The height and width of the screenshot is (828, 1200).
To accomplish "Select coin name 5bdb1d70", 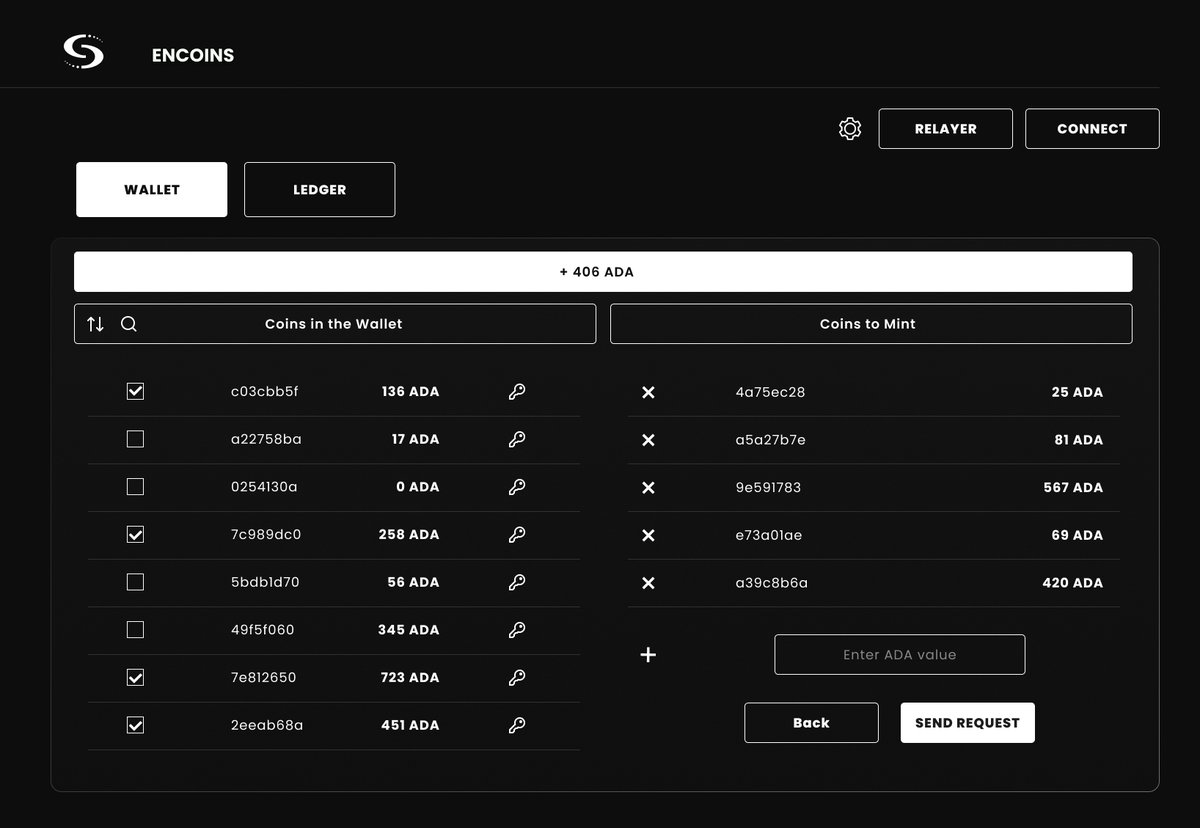I will click(265, 582).
